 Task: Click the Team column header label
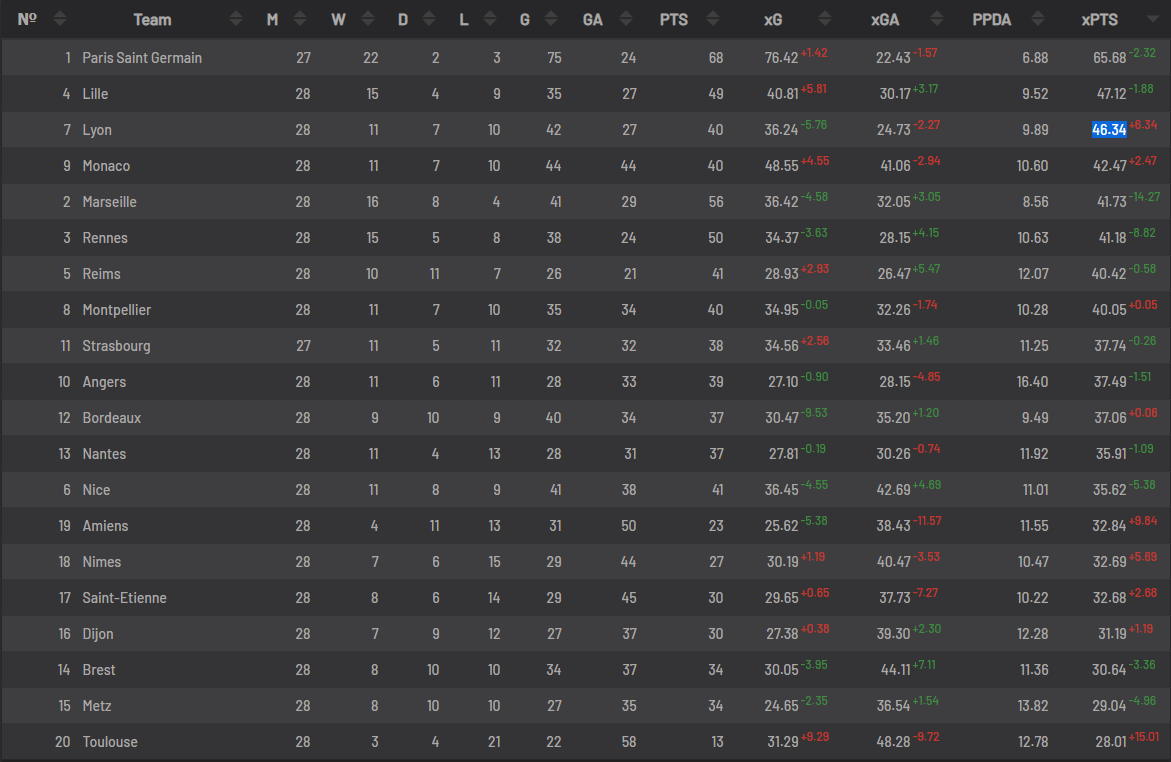[x=152, y=19]
